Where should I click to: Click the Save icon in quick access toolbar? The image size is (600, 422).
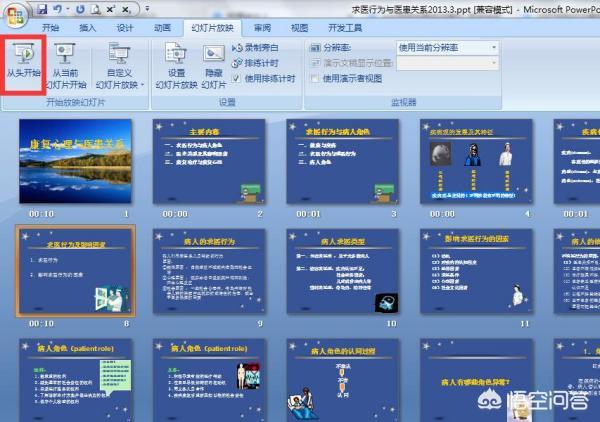tap(42, 9)
